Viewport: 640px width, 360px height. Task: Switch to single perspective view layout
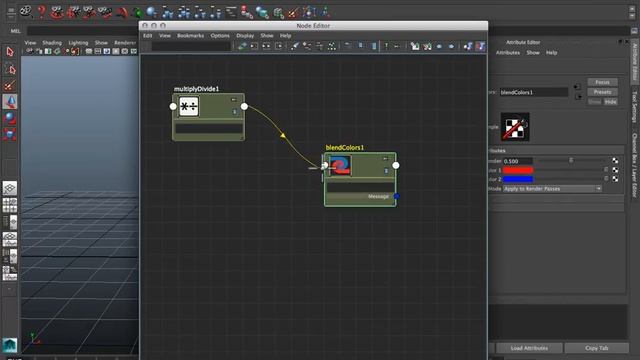coord(10,188)
